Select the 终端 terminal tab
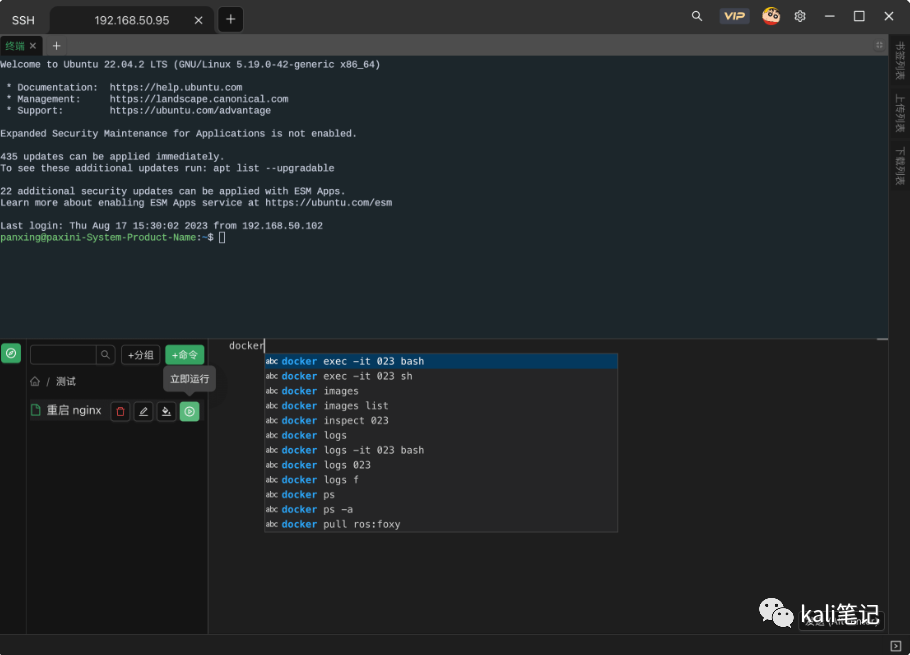 [15, 46]
